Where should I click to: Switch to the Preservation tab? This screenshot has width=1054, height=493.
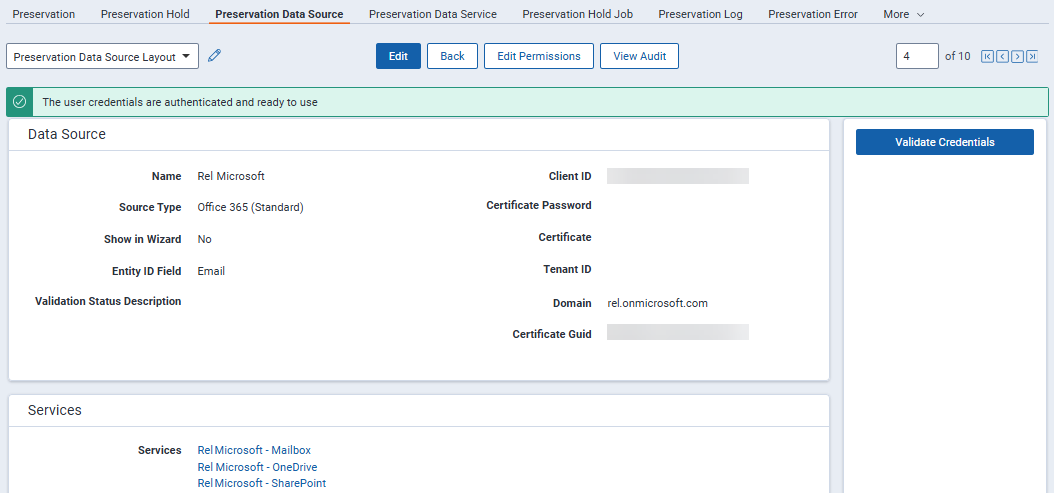pyautogui.click(x=44, y=14)
